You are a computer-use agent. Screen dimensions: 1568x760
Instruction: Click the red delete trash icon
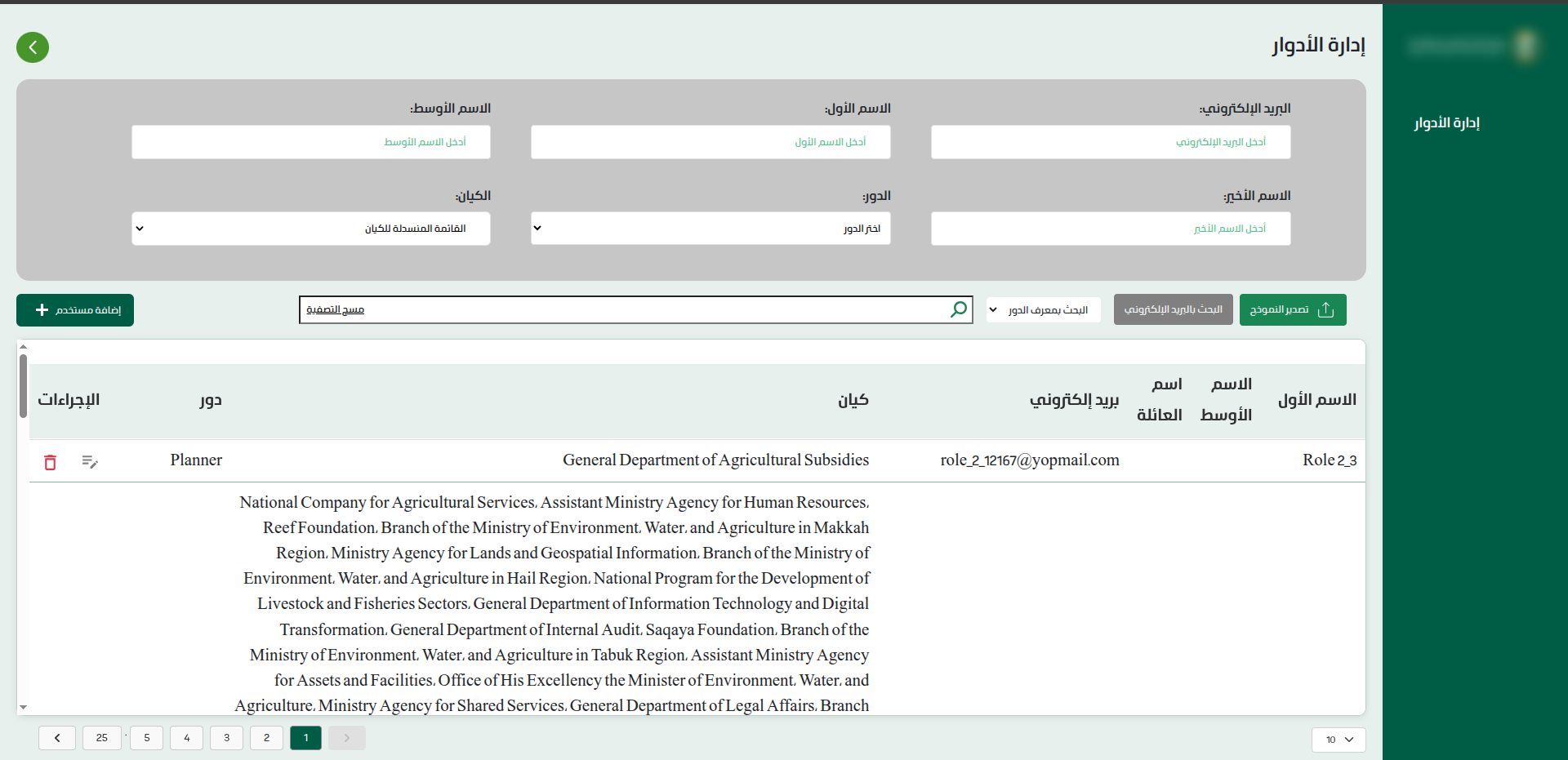(50, 462)
